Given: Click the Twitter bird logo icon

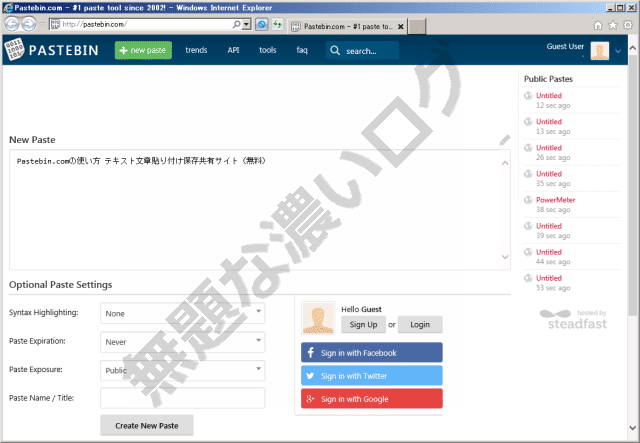Looking at the screenshot, I should [310, 376].
